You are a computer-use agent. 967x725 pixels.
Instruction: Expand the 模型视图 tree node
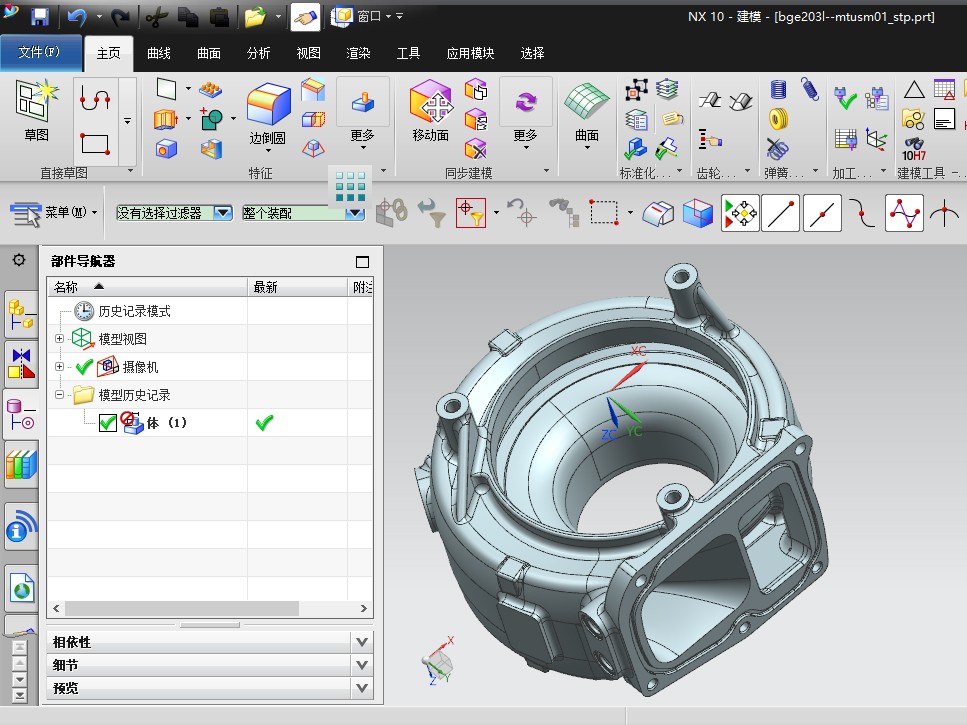pyautogui.click(x=59, y=339)
